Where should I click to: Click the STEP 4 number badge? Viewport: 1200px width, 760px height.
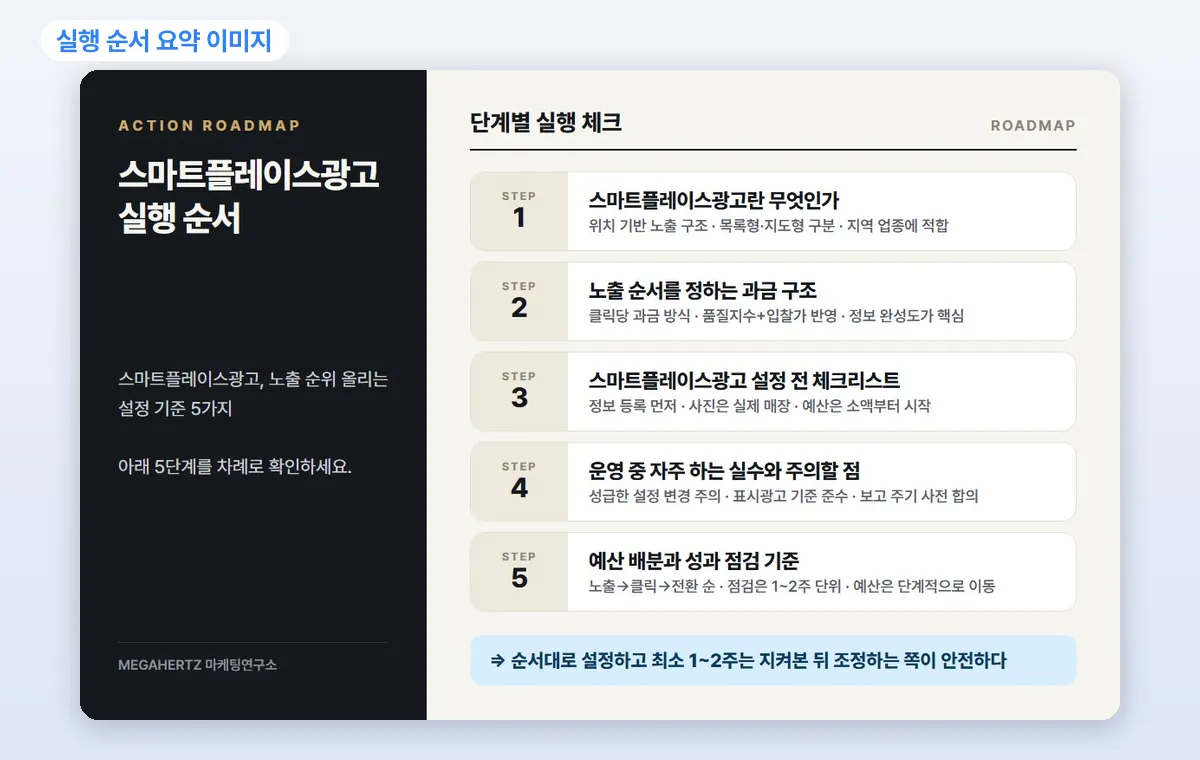coord(519,481)
